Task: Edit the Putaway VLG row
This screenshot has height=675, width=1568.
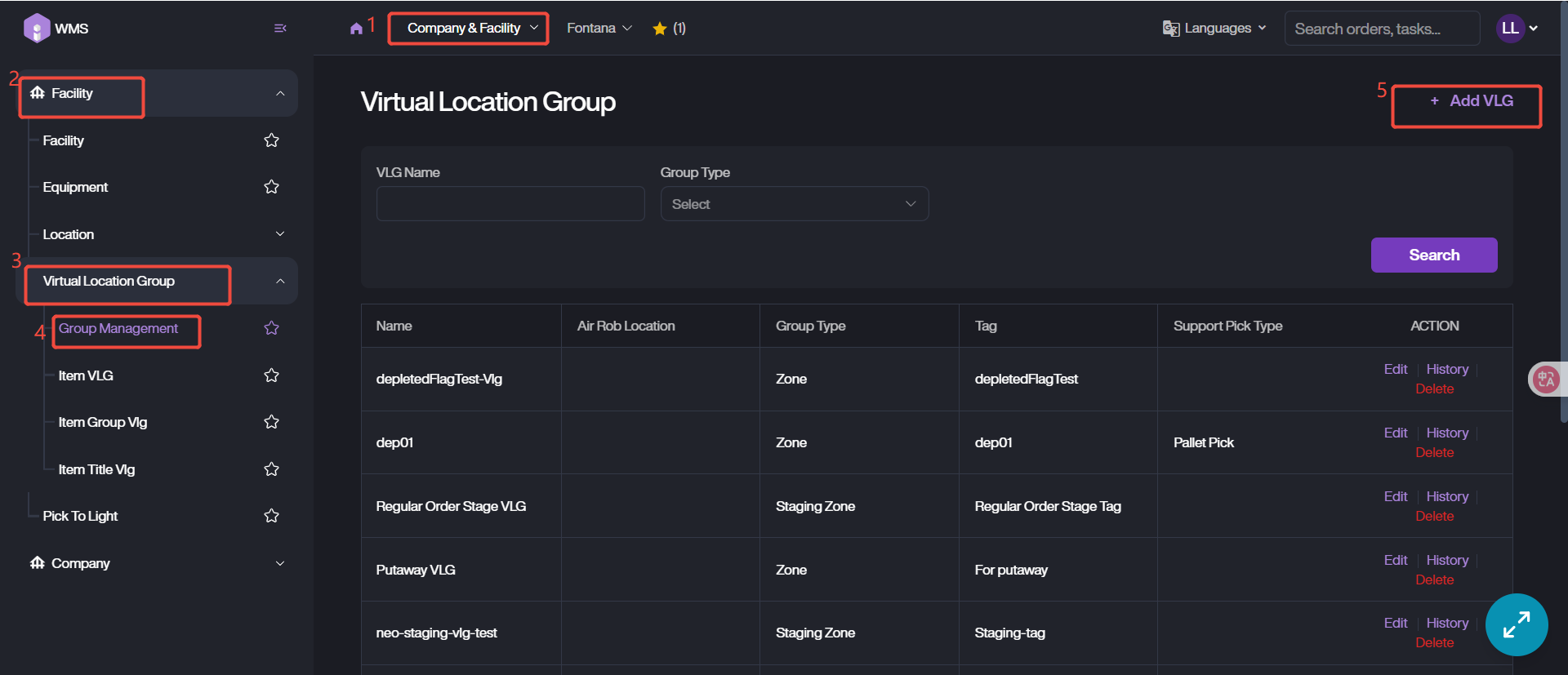Action: click(1396, 560)
